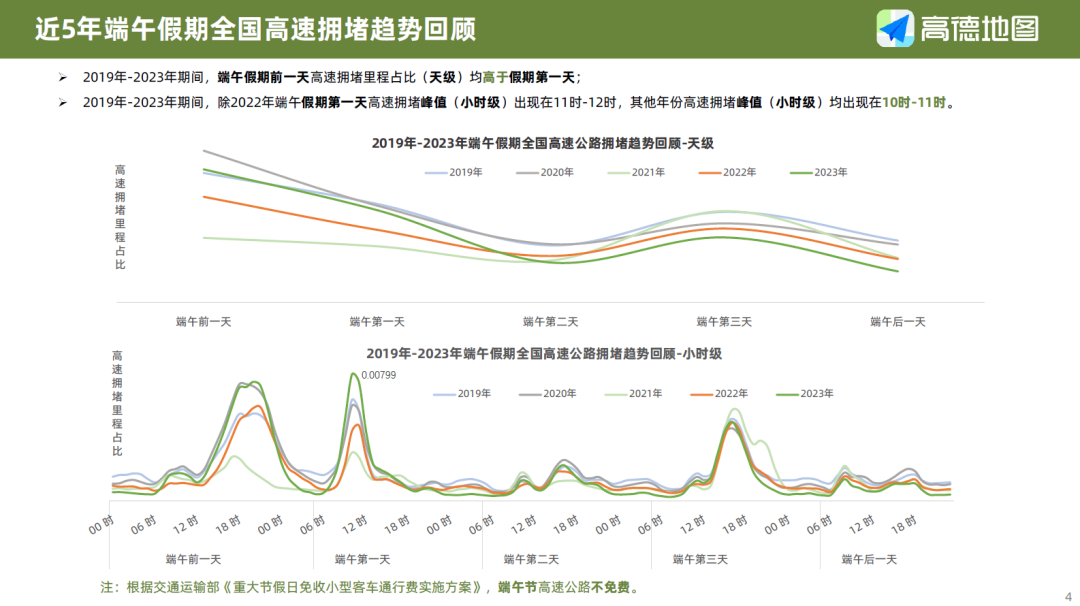Click 端午前一天 axis label in daily chart
Image resolution: width=1080 pixels, height=606 pixels.
coord(203,322)
